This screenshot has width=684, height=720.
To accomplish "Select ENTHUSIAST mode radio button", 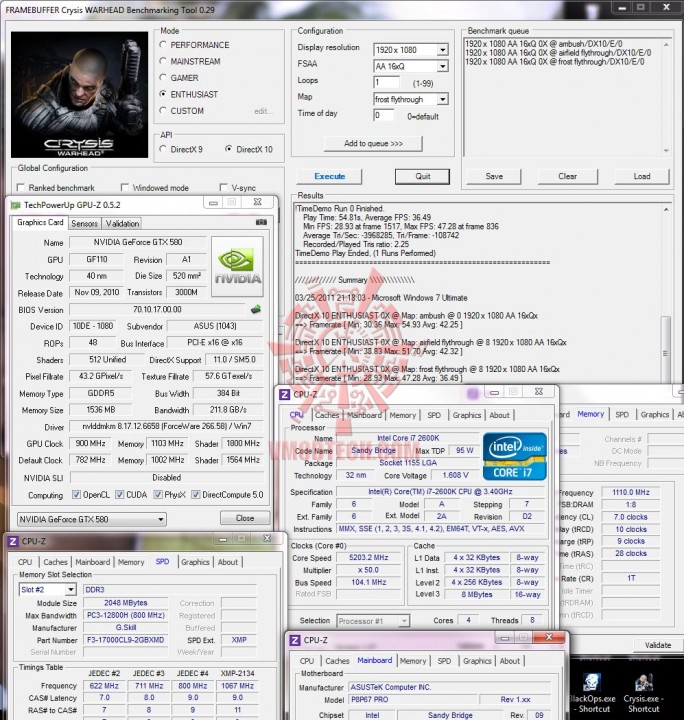I will [x=163, y=94].
